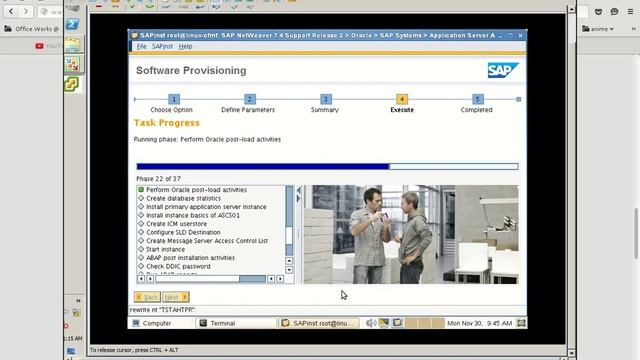The height and width of the screenshot is (360, 640).
Task: Select the ABAP post installation activities phase
Action: 190,258
